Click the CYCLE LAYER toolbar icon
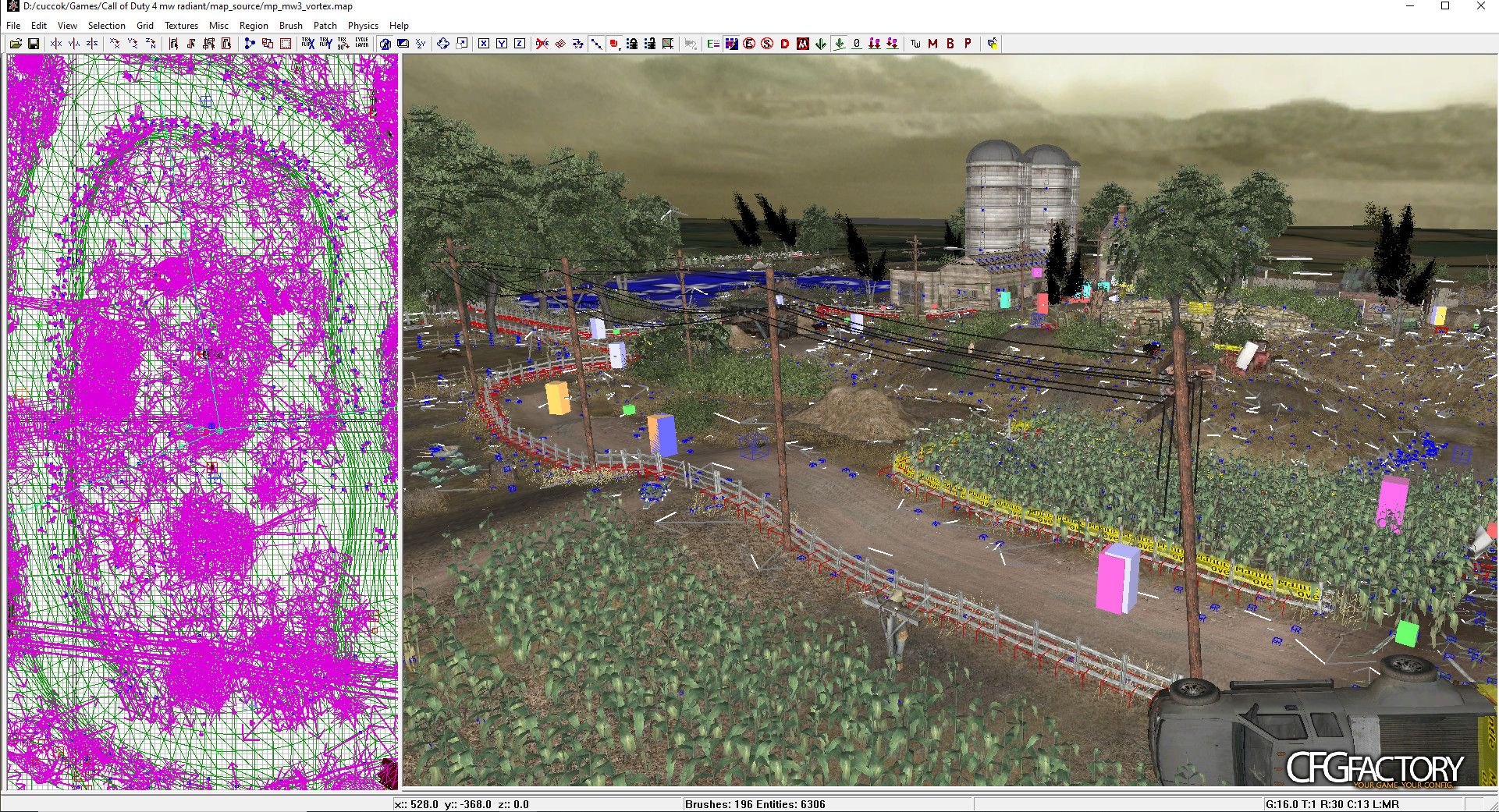Viewport: 1499px width, 812px height. tap(362, 44)
